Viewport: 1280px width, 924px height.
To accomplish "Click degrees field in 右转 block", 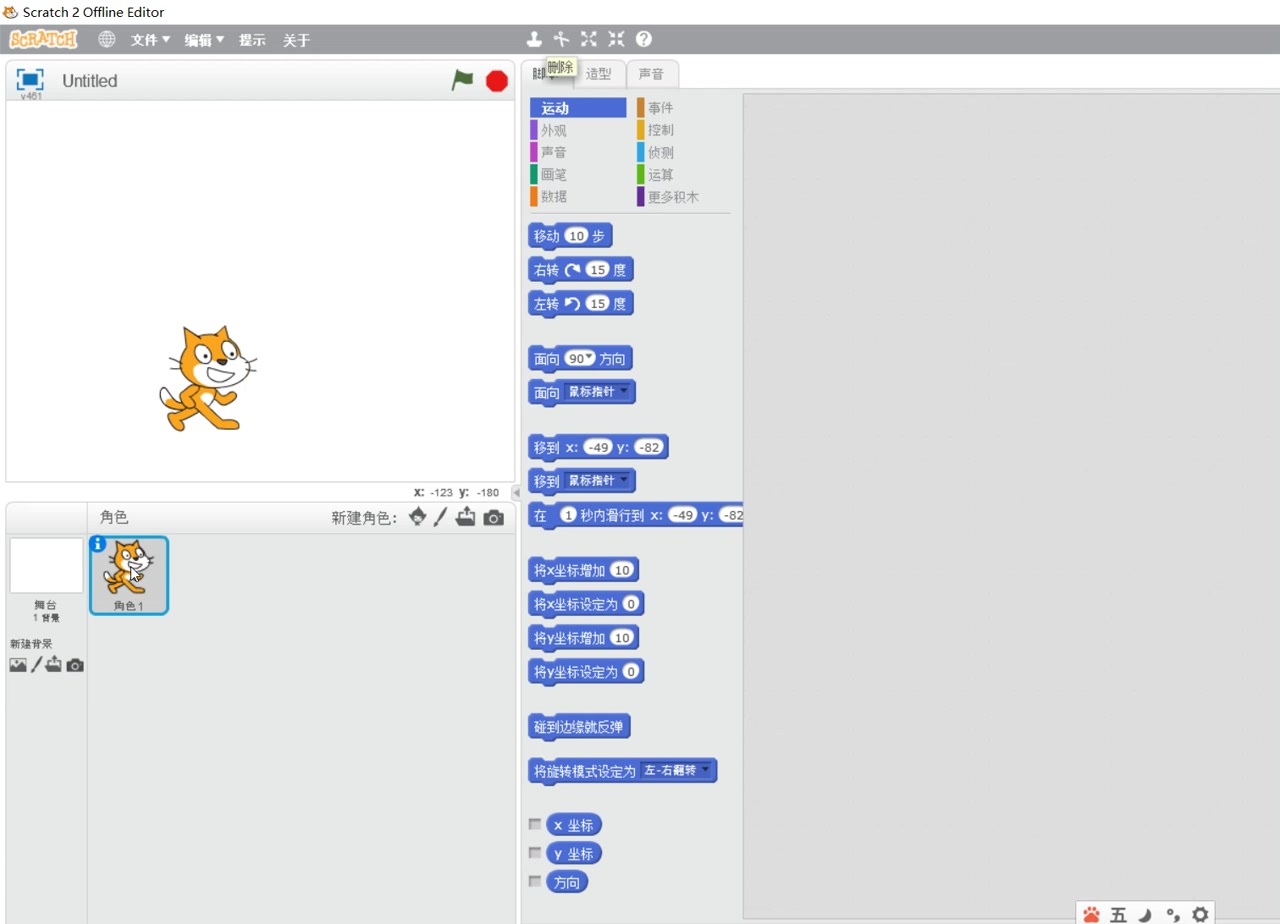I will pyautogui.click(x=598, y=270).
